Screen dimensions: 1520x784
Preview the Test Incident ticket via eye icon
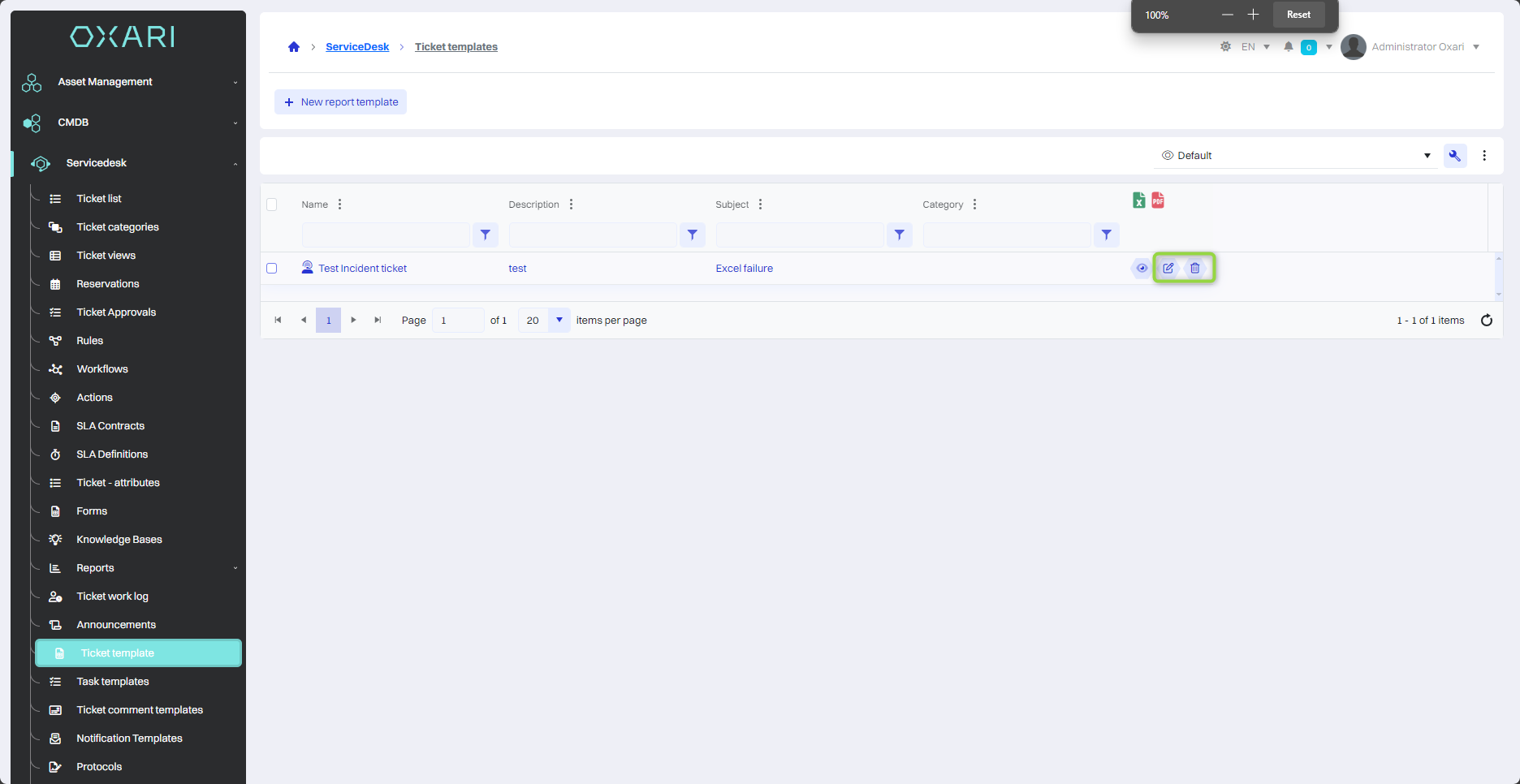1142,268
